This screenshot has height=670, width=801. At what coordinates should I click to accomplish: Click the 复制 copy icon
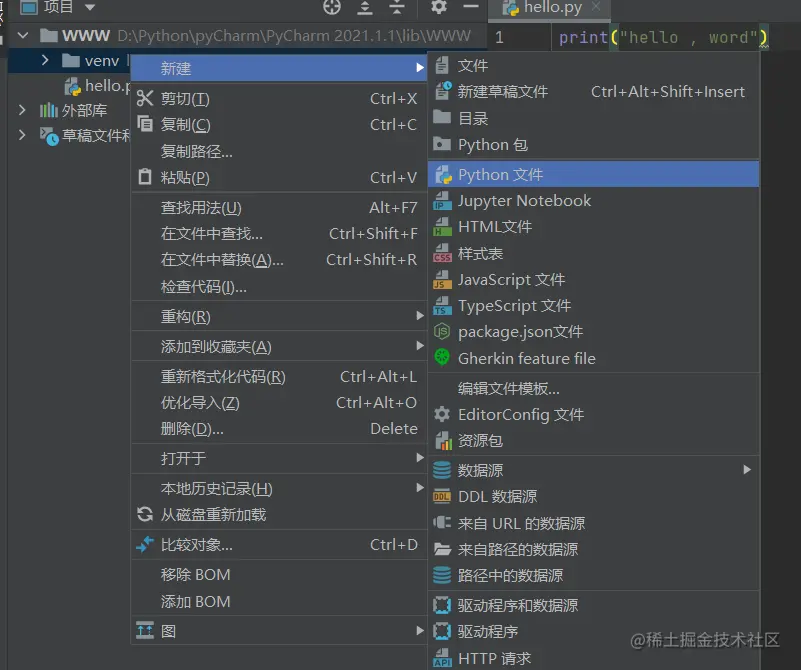(145, 124)
